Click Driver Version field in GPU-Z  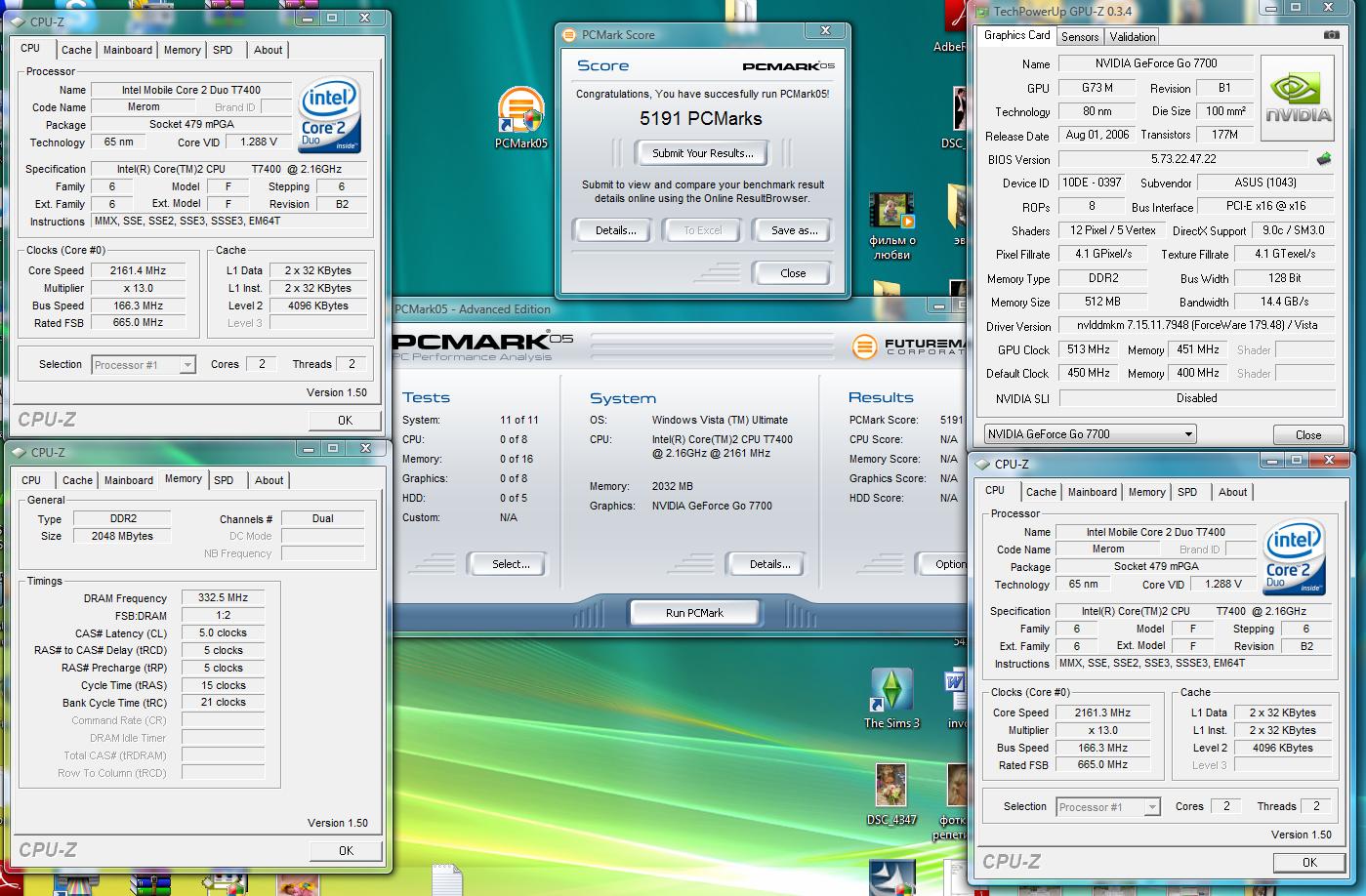click(1196, 326)
